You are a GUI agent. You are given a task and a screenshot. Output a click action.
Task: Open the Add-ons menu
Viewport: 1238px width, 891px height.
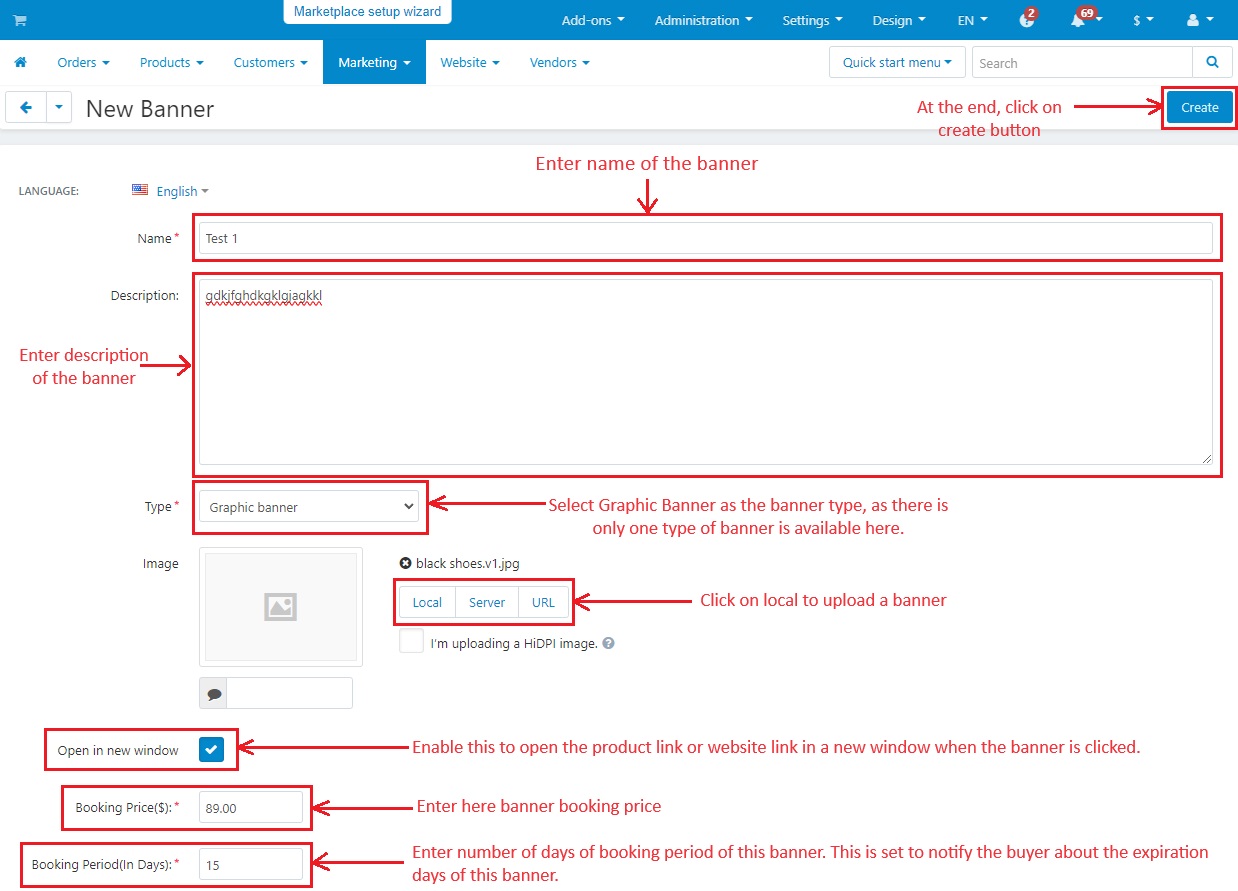(593, 20)
